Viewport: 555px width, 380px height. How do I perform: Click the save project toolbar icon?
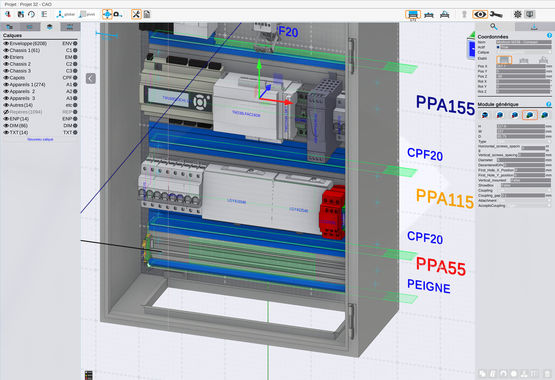(x=21, y=15)
